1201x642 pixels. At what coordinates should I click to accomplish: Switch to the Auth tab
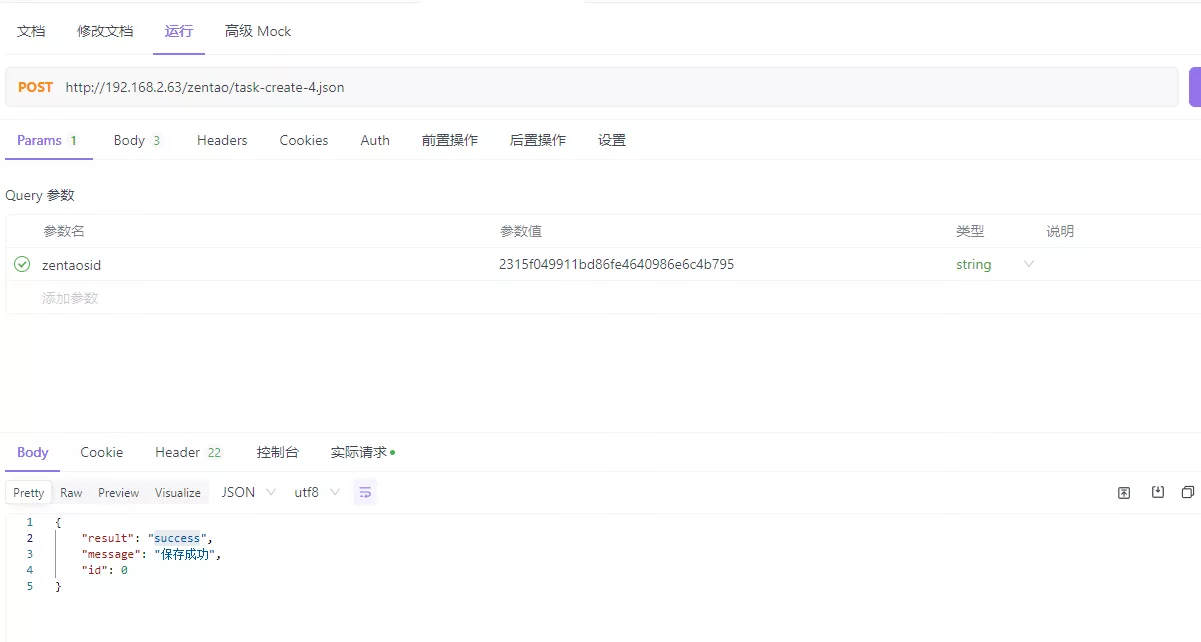click(x=375, y=140)
